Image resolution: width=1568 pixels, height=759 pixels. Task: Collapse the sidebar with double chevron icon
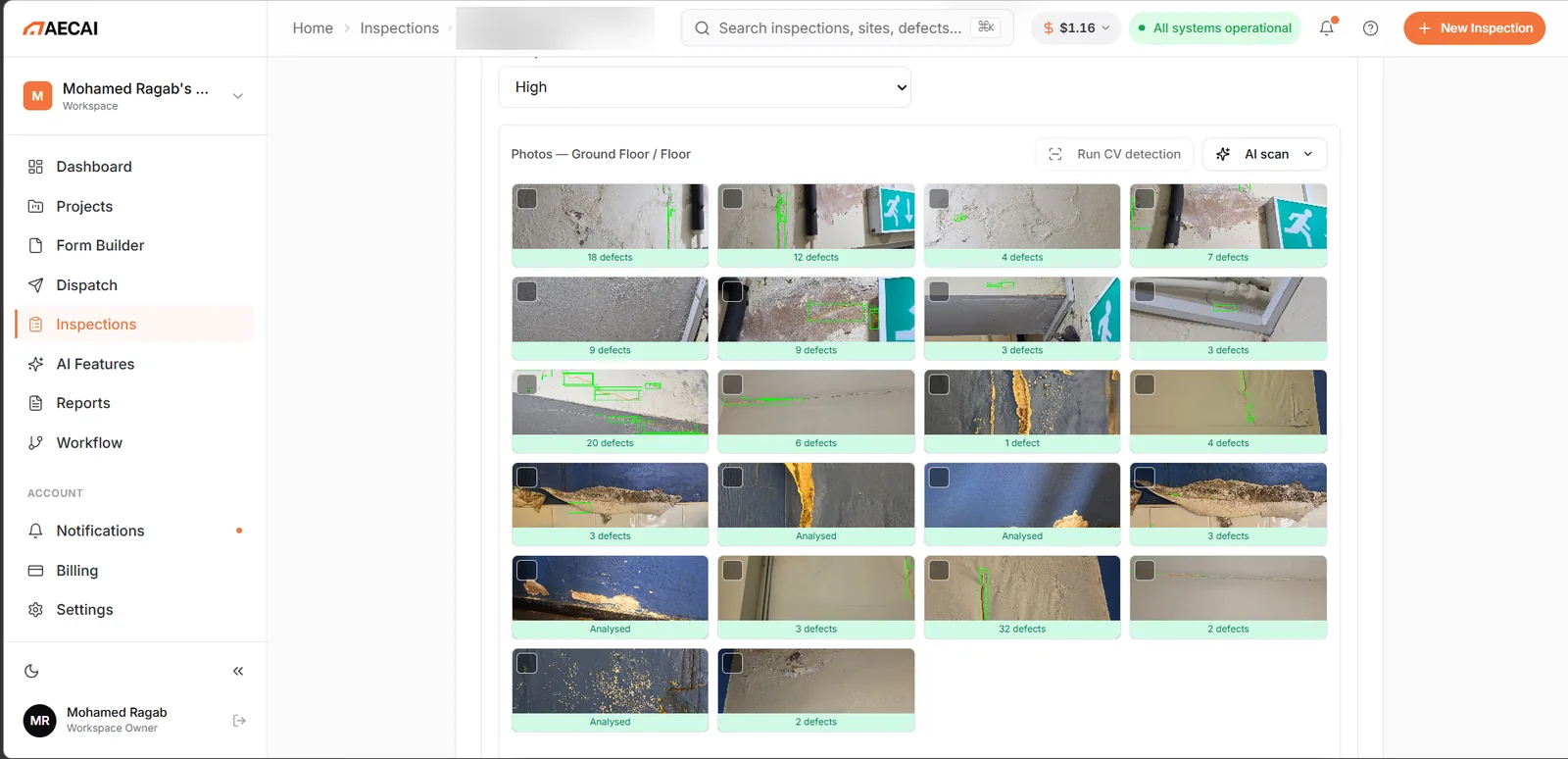(238, 672)
